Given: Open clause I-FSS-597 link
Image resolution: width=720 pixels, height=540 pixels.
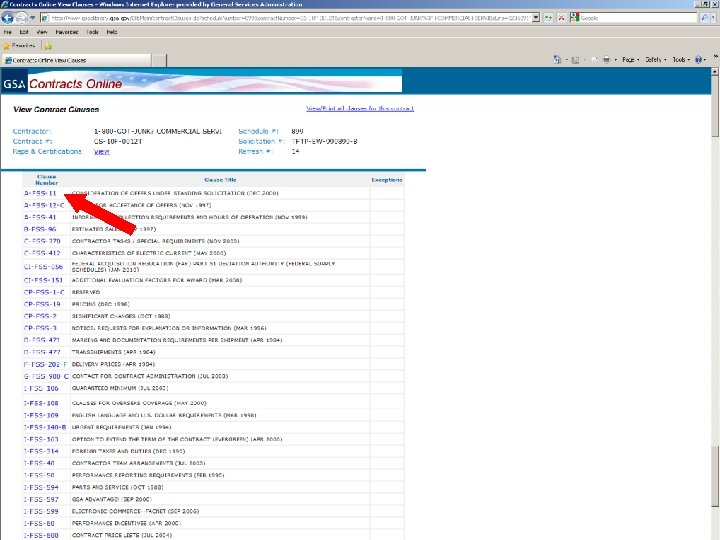Looking at the screenshot, I should click(41, 500).
